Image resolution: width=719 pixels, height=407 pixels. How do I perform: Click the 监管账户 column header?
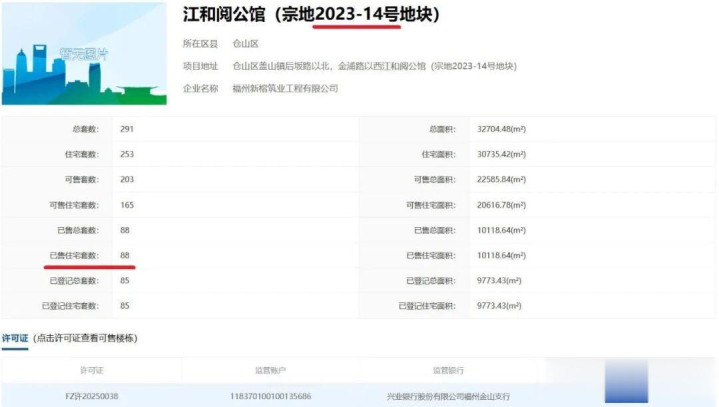tap(271, 370)
